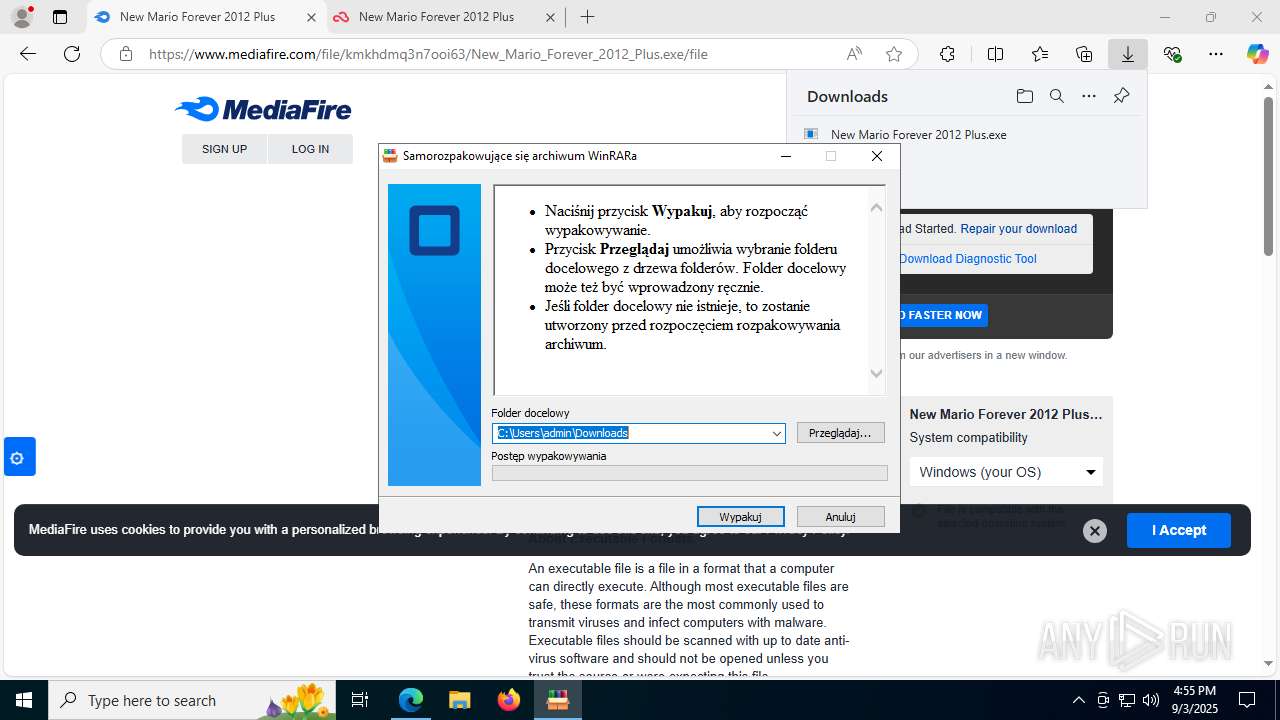This screenshot has width=1280, height=720.
Task: Open more options in Downloads panel
Action: [1089, 96]
